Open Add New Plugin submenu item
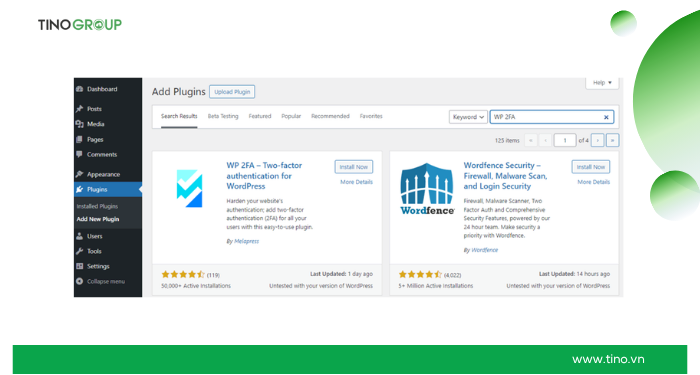This screenshot has height=375, width=700. click(x=98, y=219)
